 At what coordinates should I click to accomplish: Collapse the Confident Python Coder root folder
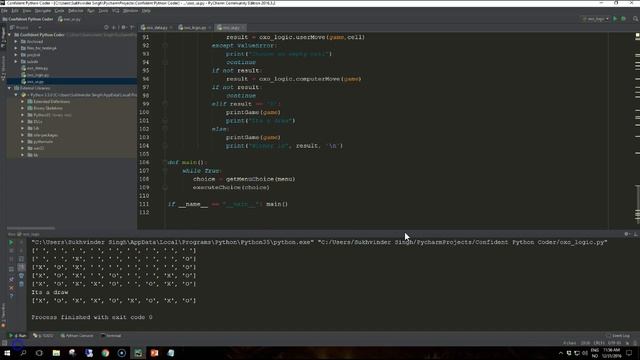(x=9, y=35)
